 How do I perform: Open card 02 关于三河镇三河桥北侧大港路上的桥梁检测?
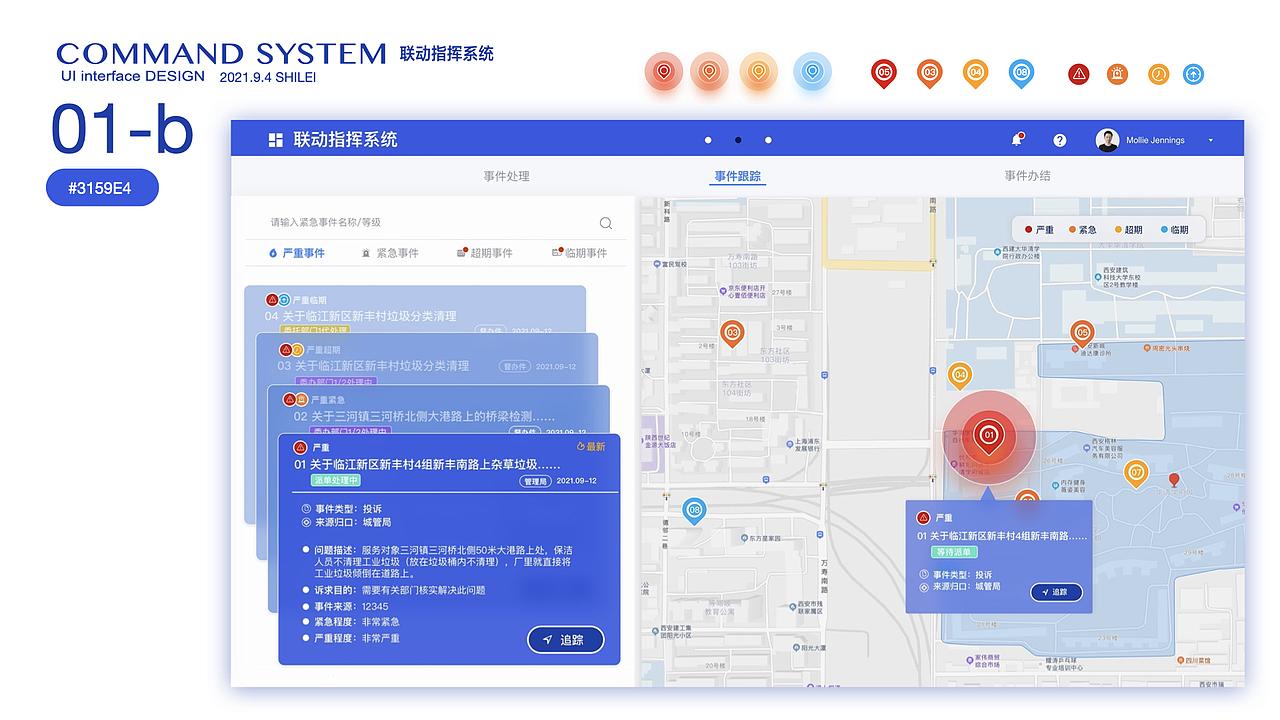click(x=425, y=416)
